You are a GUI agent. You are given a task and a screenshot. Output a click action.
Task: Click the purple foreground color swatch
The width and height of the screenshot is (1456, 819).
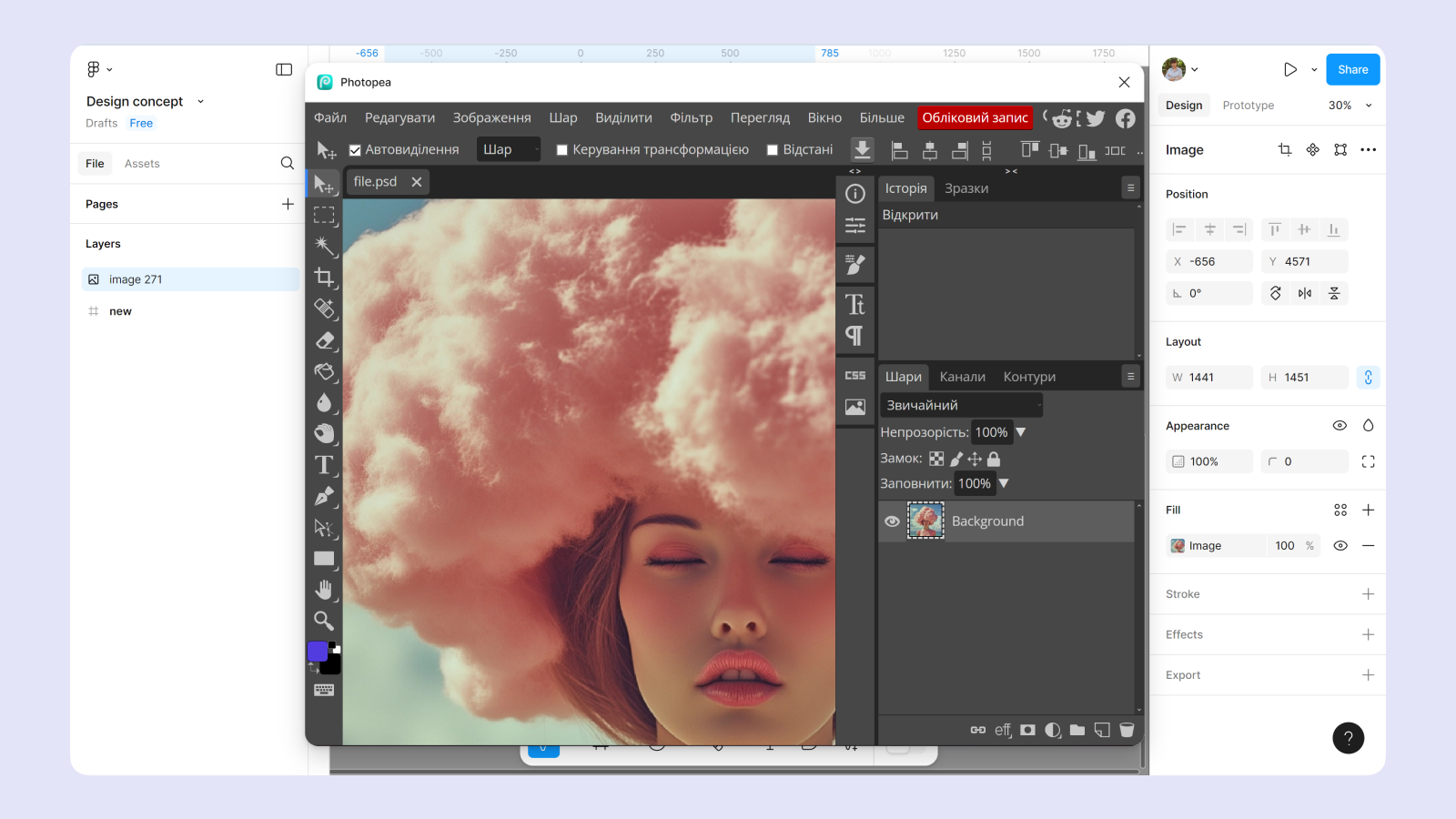coord(318,651)
